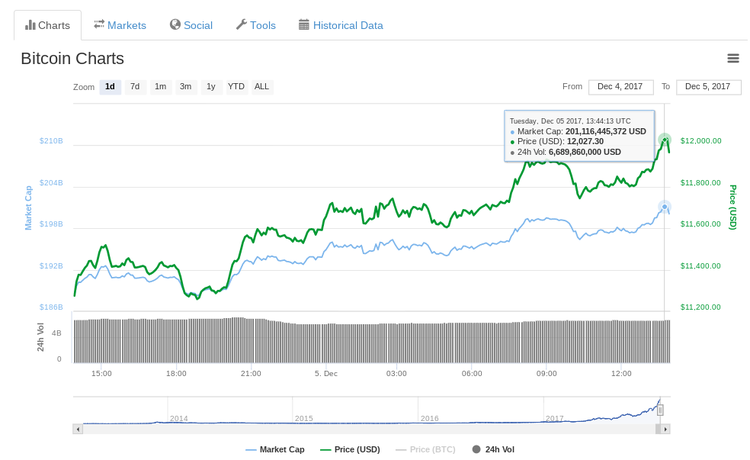Open the Tools tab
The width and height of the screenshot is (750, 460).
(256, 25)
